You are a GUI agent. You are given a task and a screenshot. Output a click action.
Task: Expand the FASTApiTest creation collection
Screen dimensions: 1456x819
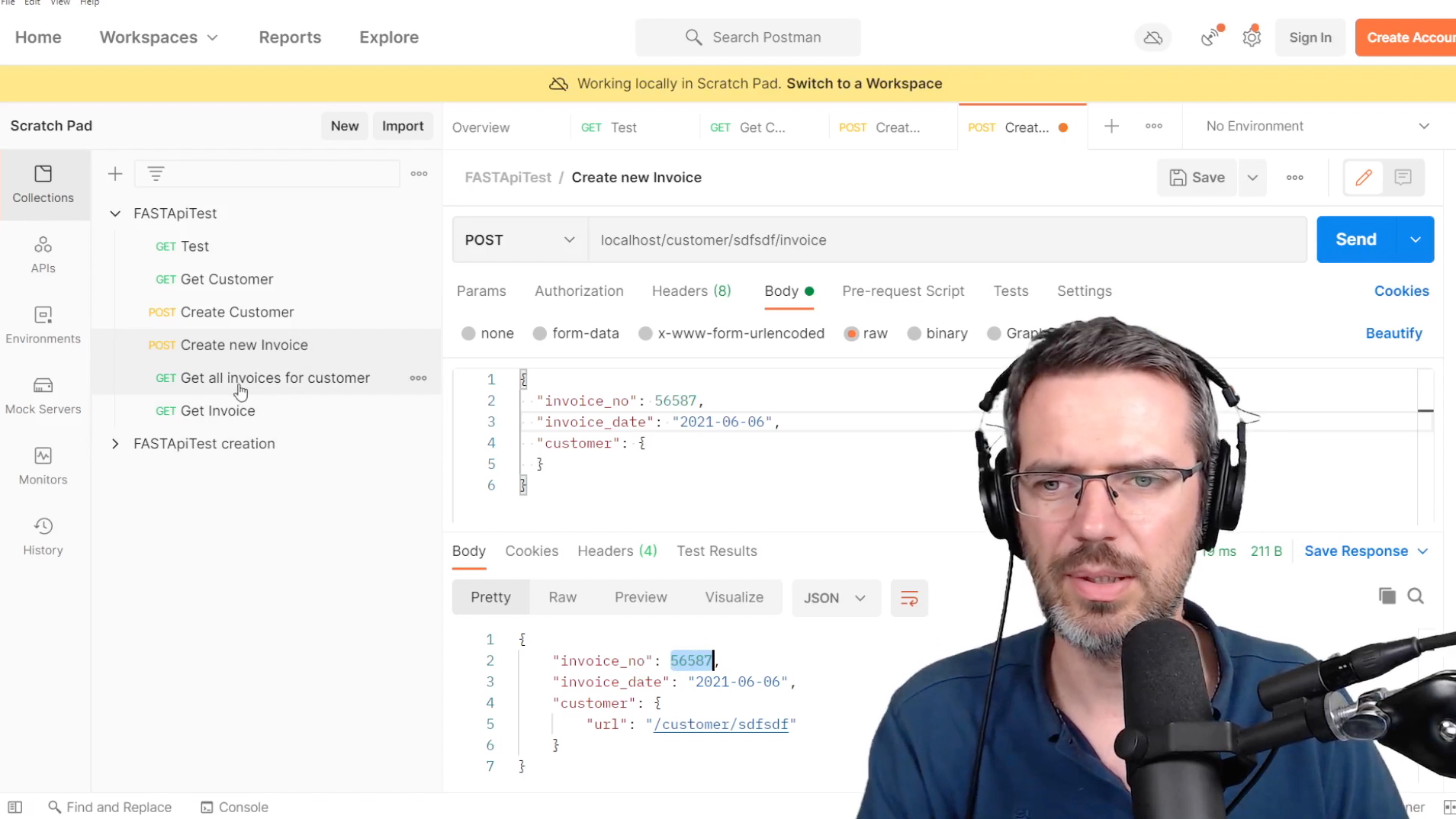pos(115,444)
